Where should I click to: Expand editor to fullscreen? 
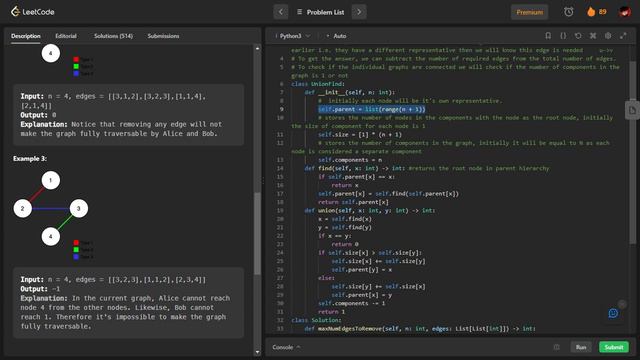click(623, 36)
